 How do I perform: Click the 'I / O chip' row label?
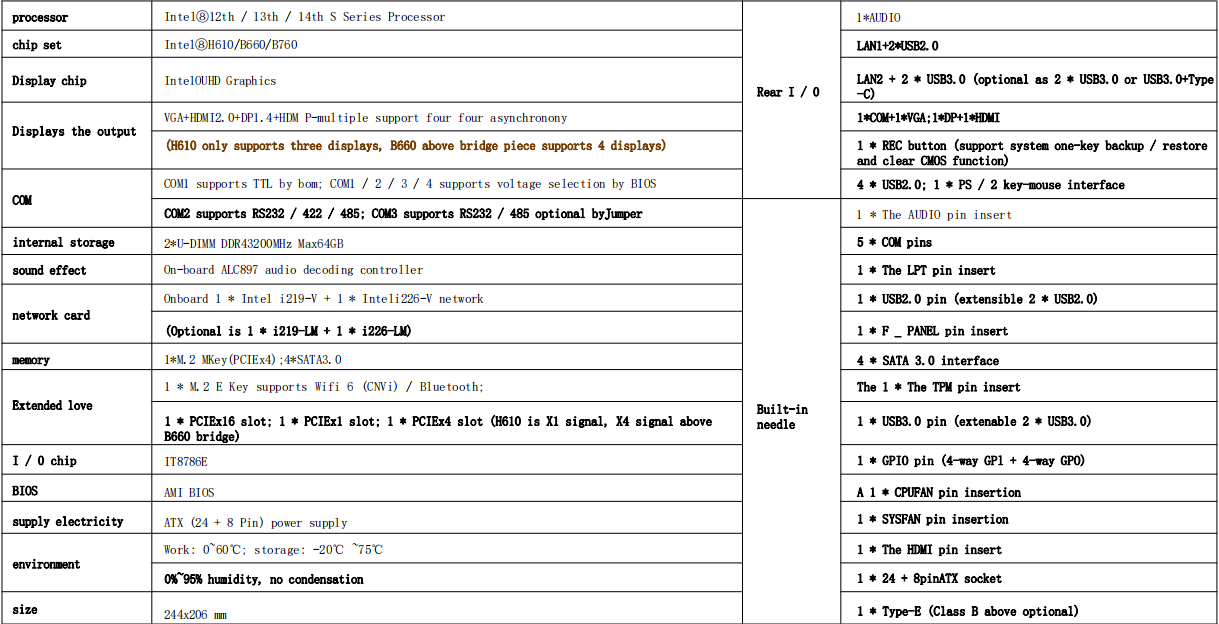(44, 461)
